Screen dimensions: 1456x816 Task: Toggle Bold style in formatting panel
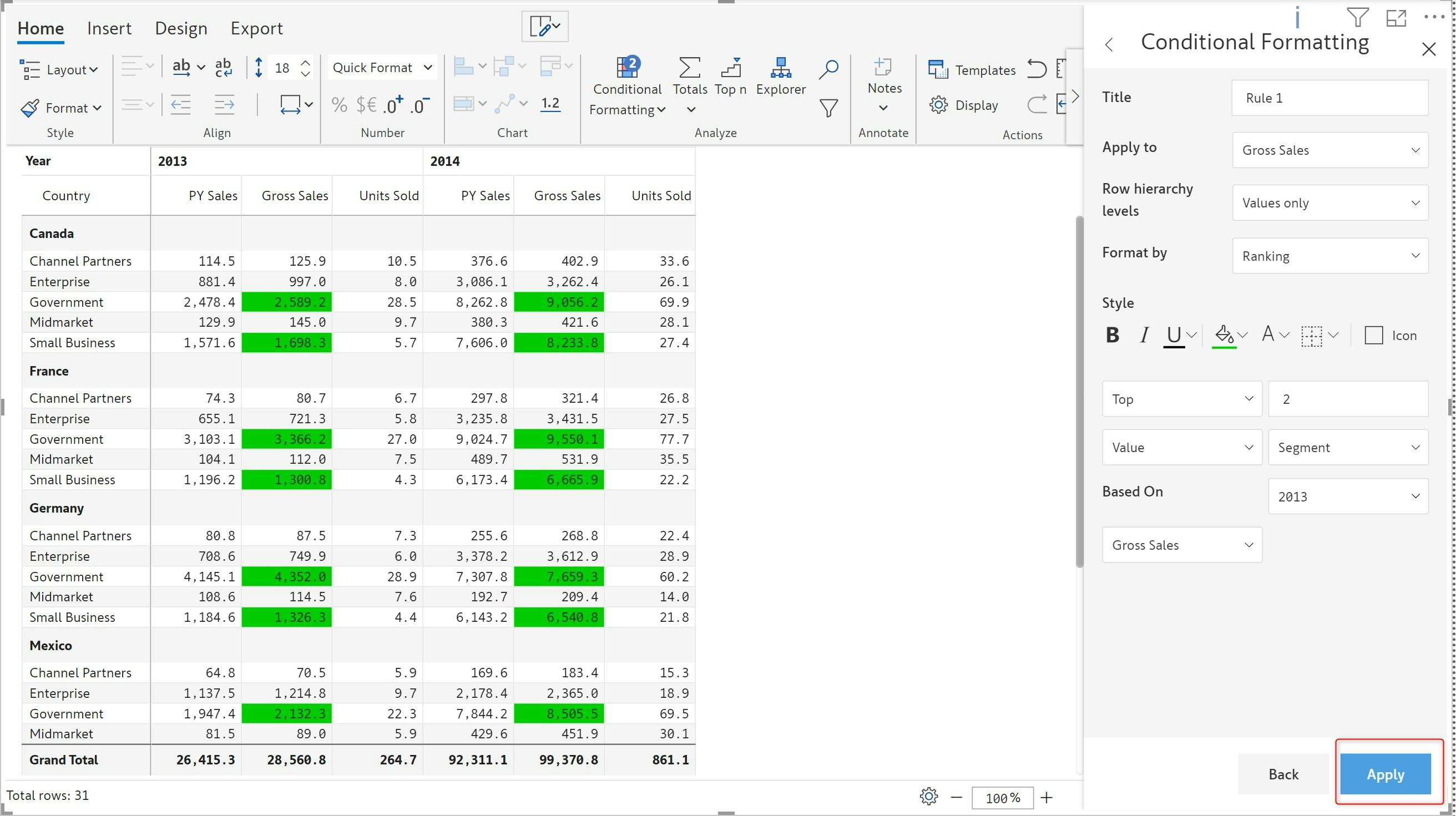point(1113,335)
